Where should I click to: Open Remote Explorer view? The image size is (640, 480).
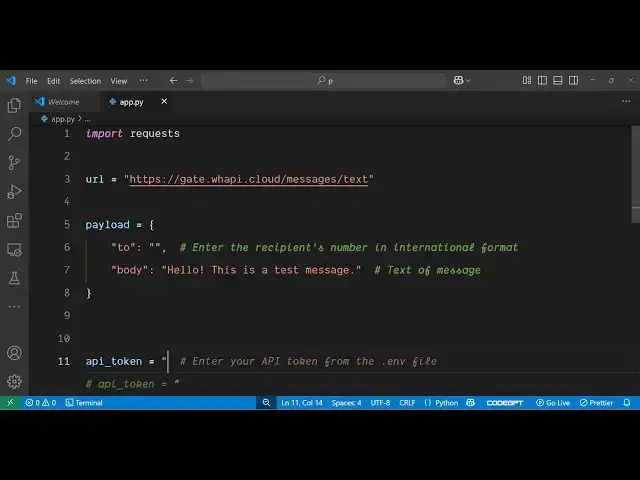14,249
